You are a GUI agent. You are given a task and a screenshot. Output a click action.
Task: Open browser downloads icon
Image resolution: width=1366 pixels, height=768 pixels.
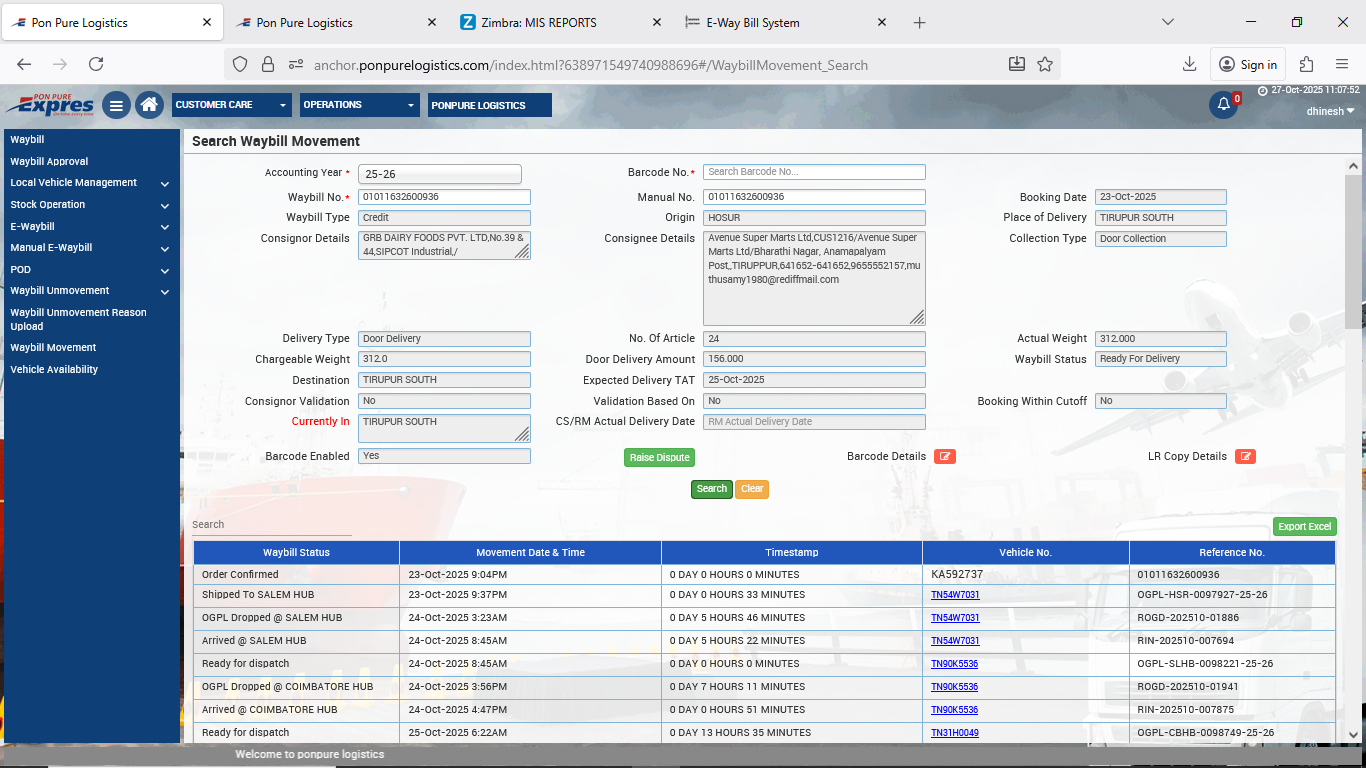[x=1189, y=64]
